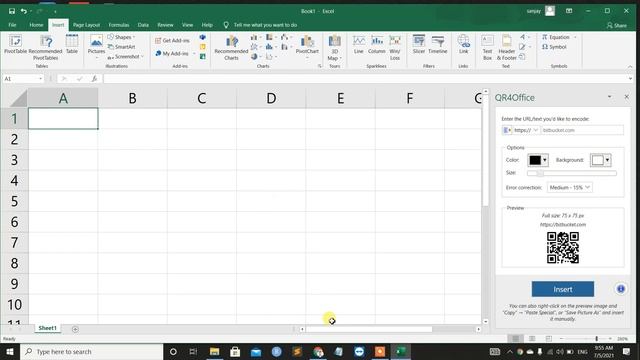The width and height of the screenshot is (640, 360).
Task: Switch to the Home tab
Action: point(36,25)
